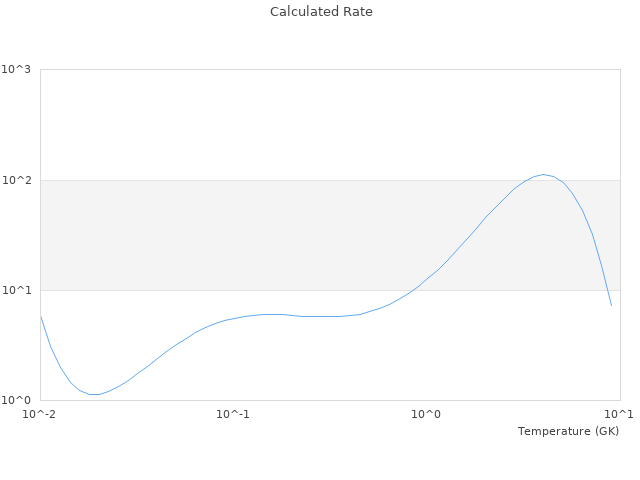Click the lowest dip of the blue curve
Image resolution: width=640 pixels, height=480 pixels.
coord(95,394)
